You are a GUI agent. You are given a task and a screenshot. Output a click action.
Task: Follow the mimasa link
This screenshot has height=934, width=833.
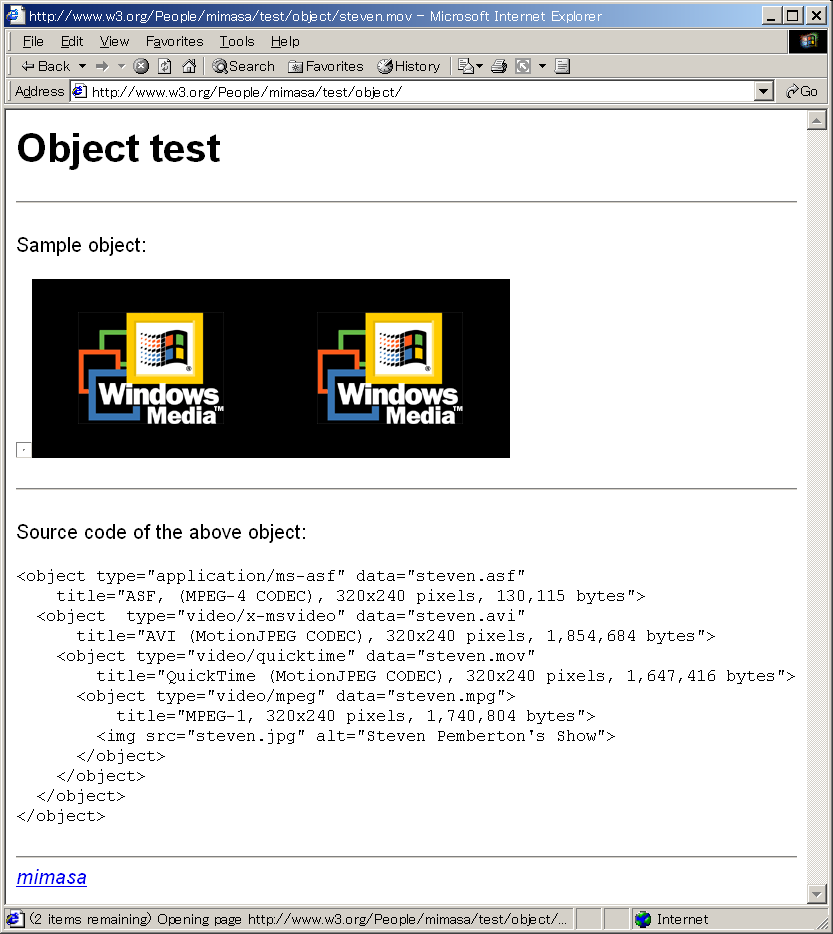[52, 878]
